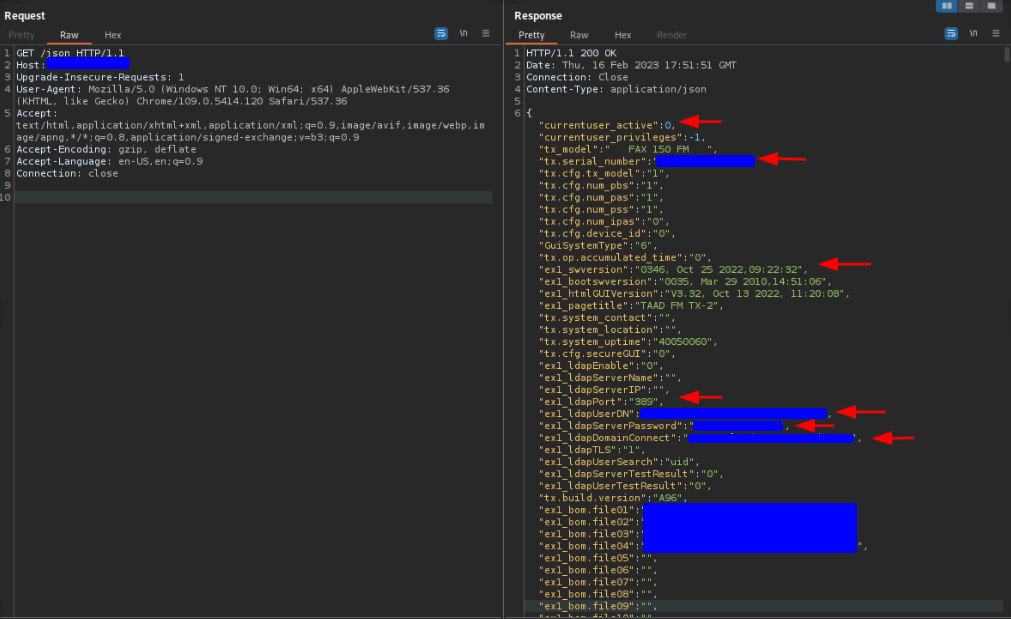Viewport: 1011px width, 619px height.
Task: Select the Pretty tab in Response panel
Action: pyautogui.click(x=531, y=35)
